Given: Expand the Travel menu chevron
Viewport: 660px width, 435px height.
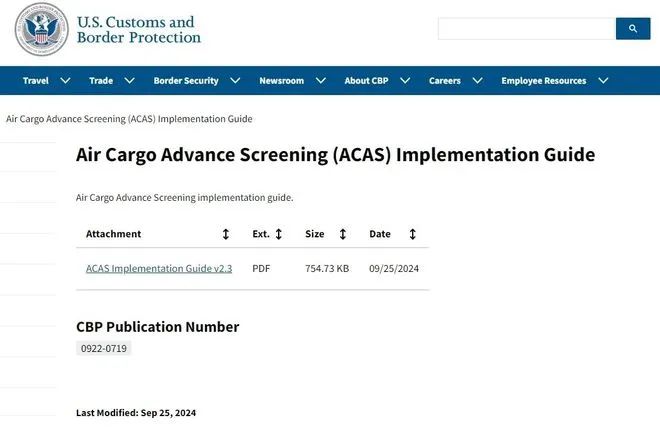Looking at the screenshot, I should tap(65, 80).
